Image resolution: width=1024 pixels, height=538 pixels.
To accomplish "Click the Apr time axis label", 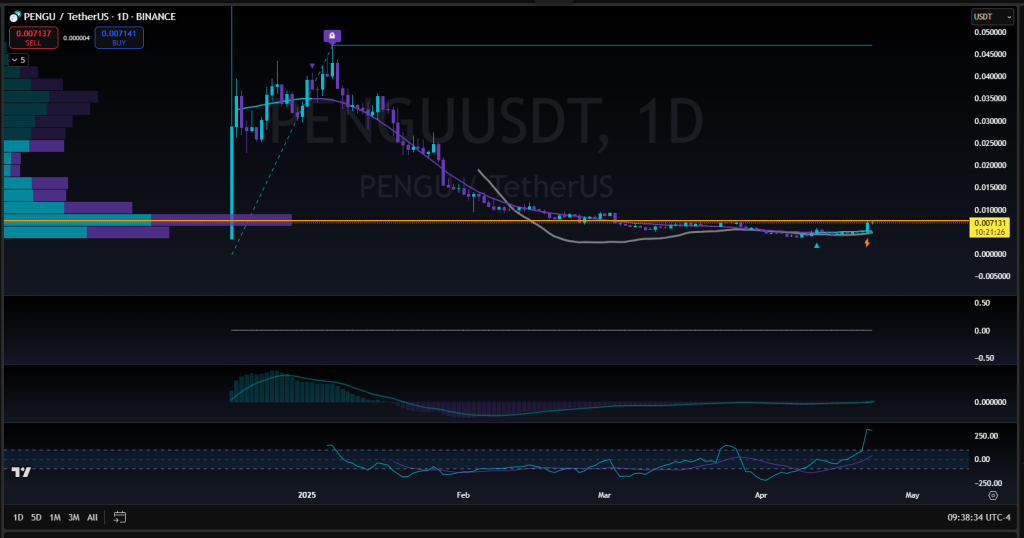I will click(761, 495).
